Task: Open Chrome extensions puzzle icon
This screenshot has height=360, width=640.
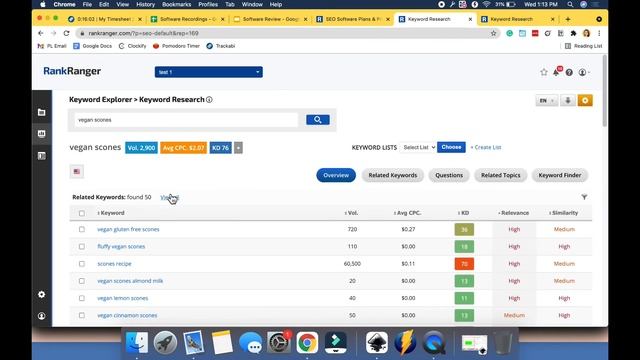Action: click(573, 33)
